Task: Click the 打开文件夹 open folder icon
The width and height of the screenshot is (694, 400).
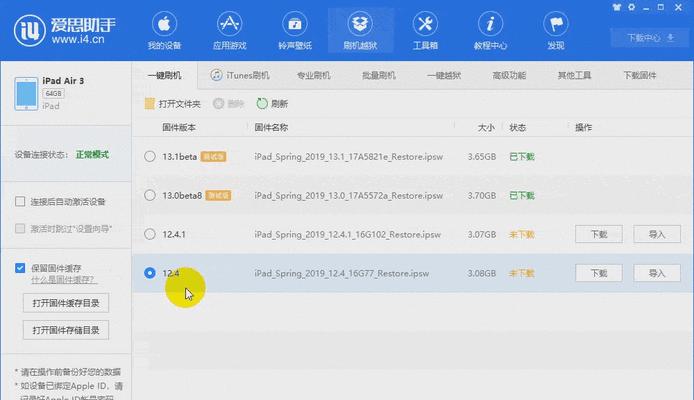Action: tap(150, 103)
